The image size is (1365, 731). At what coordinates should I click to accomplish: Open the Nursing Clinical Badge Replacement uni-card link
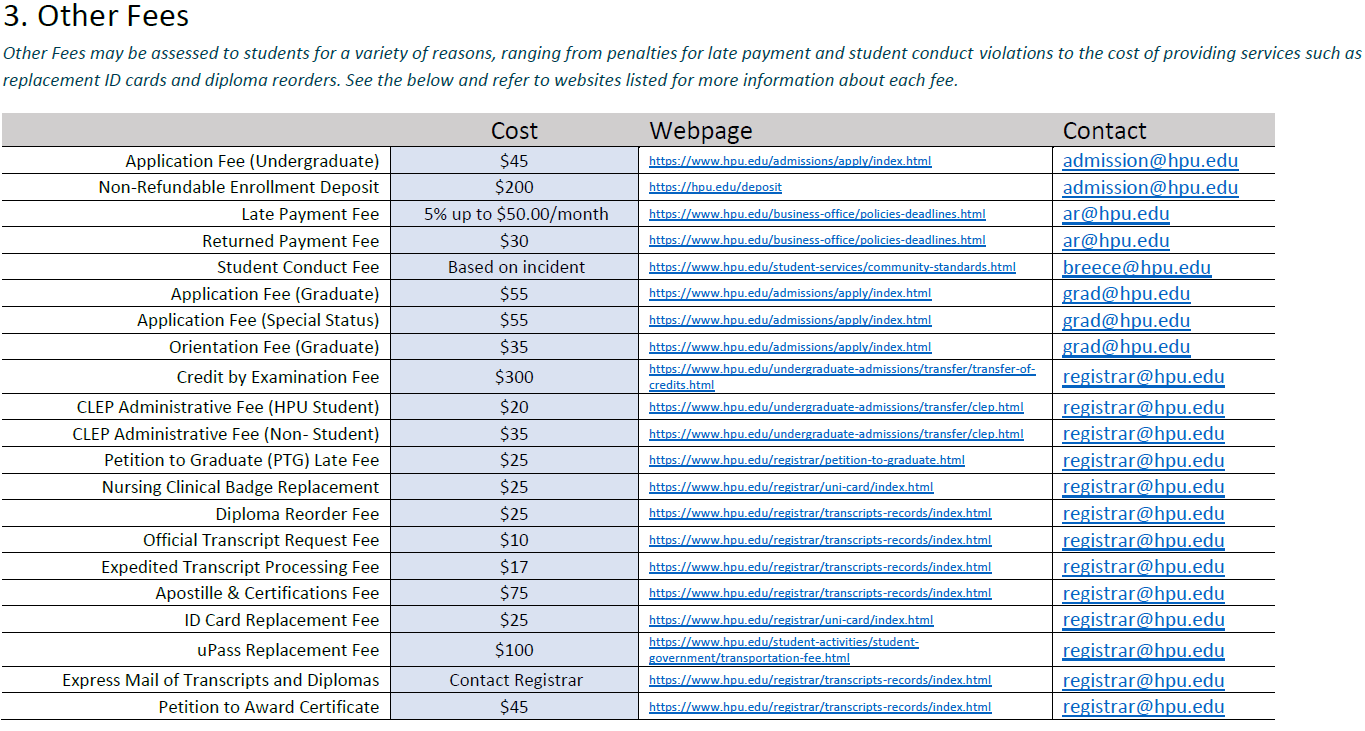point(791,488)
